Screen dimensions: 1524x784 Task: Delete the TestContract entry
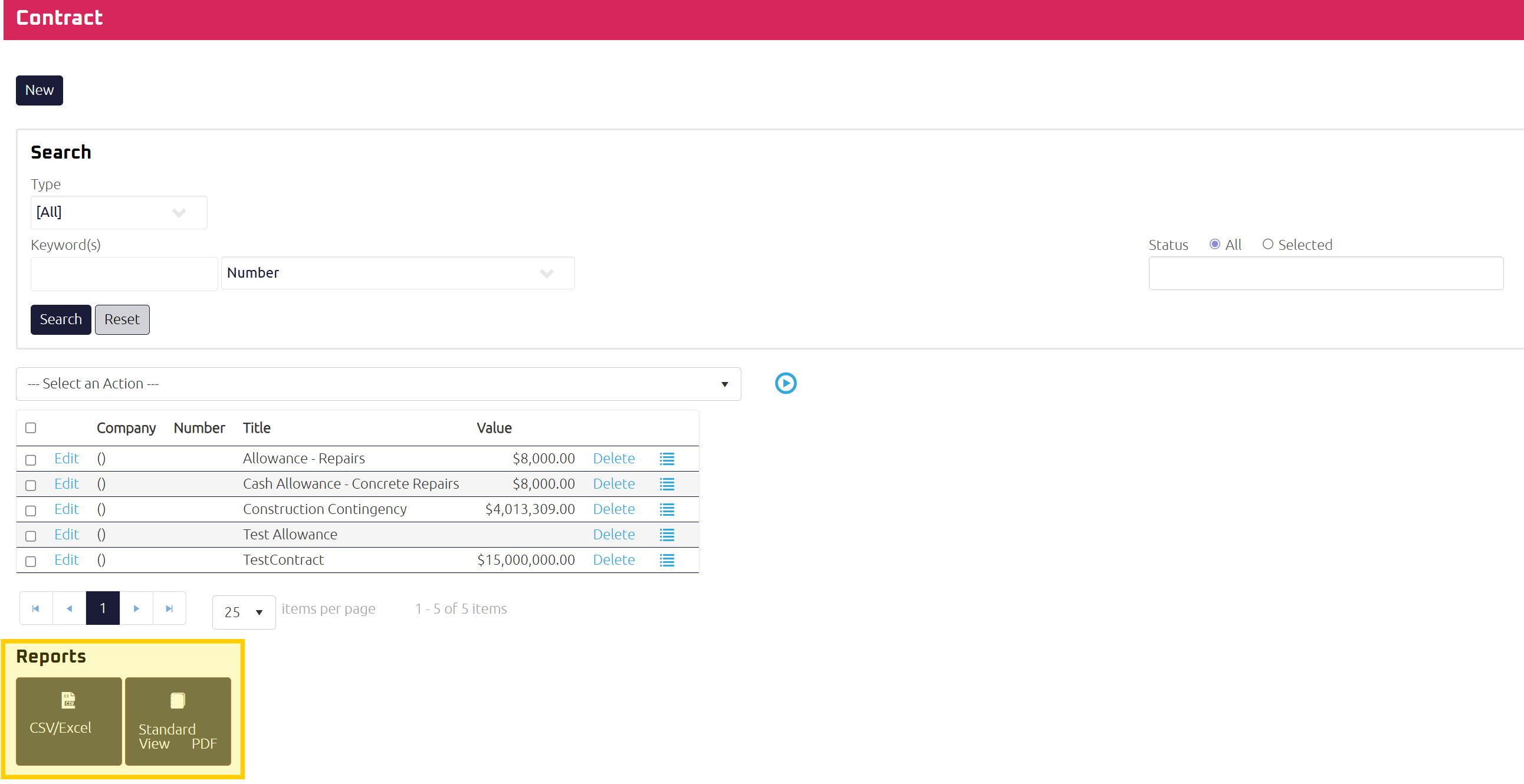pyautogui.click(x=614, y=561)
